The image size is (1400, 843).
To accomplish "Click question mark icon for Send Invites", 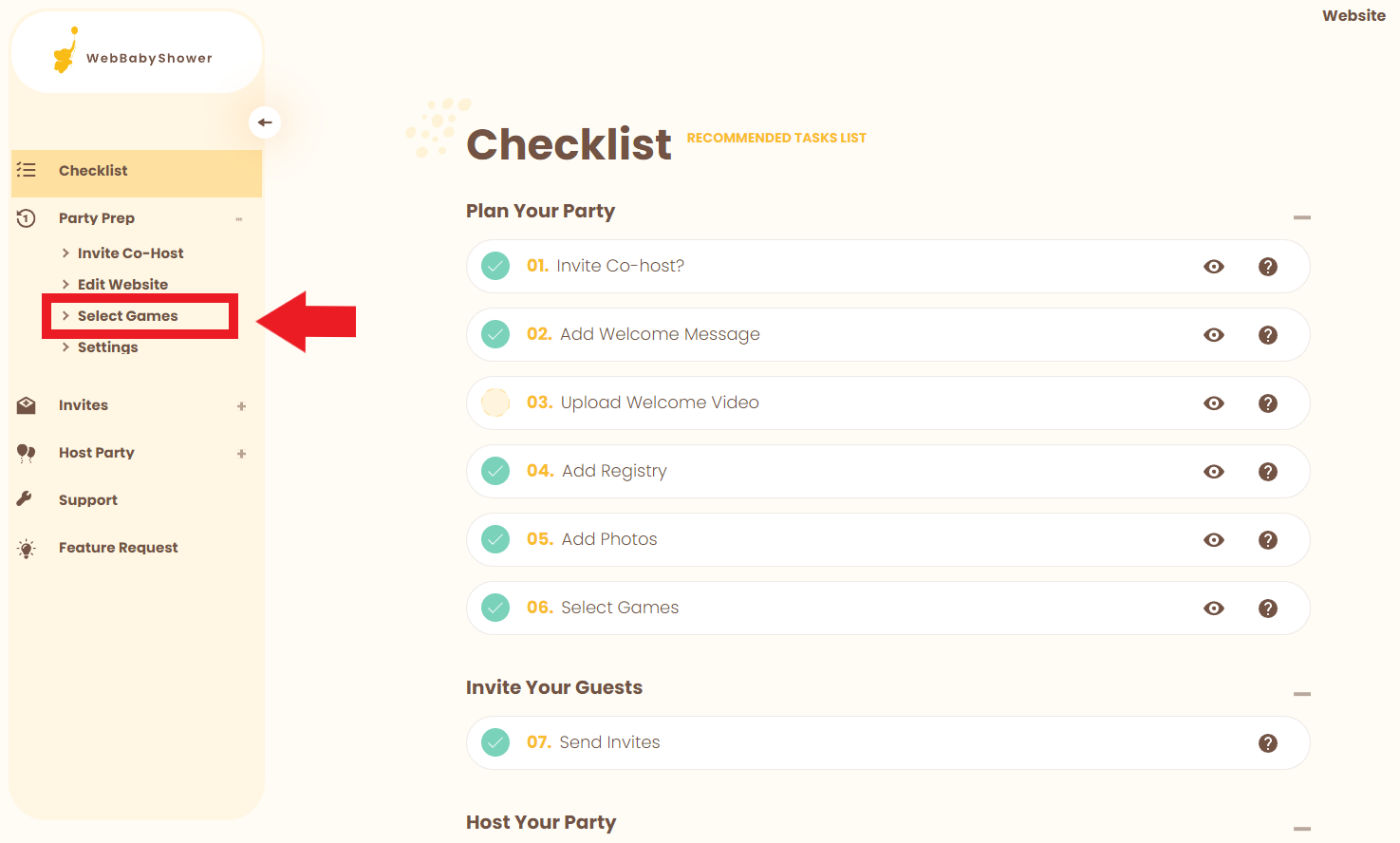I will (1267, 743).
